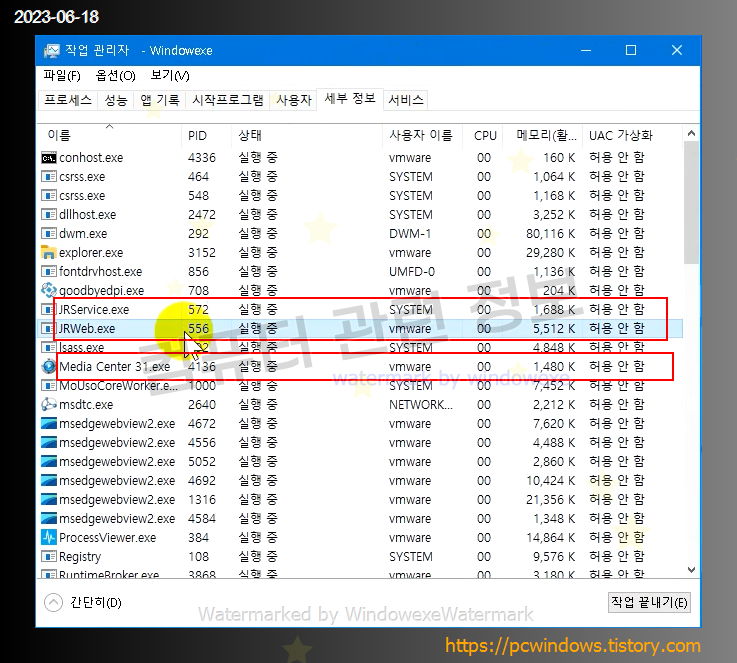
Task: Click the Task Manager title bar icon
Action: (x=52, y=50)
